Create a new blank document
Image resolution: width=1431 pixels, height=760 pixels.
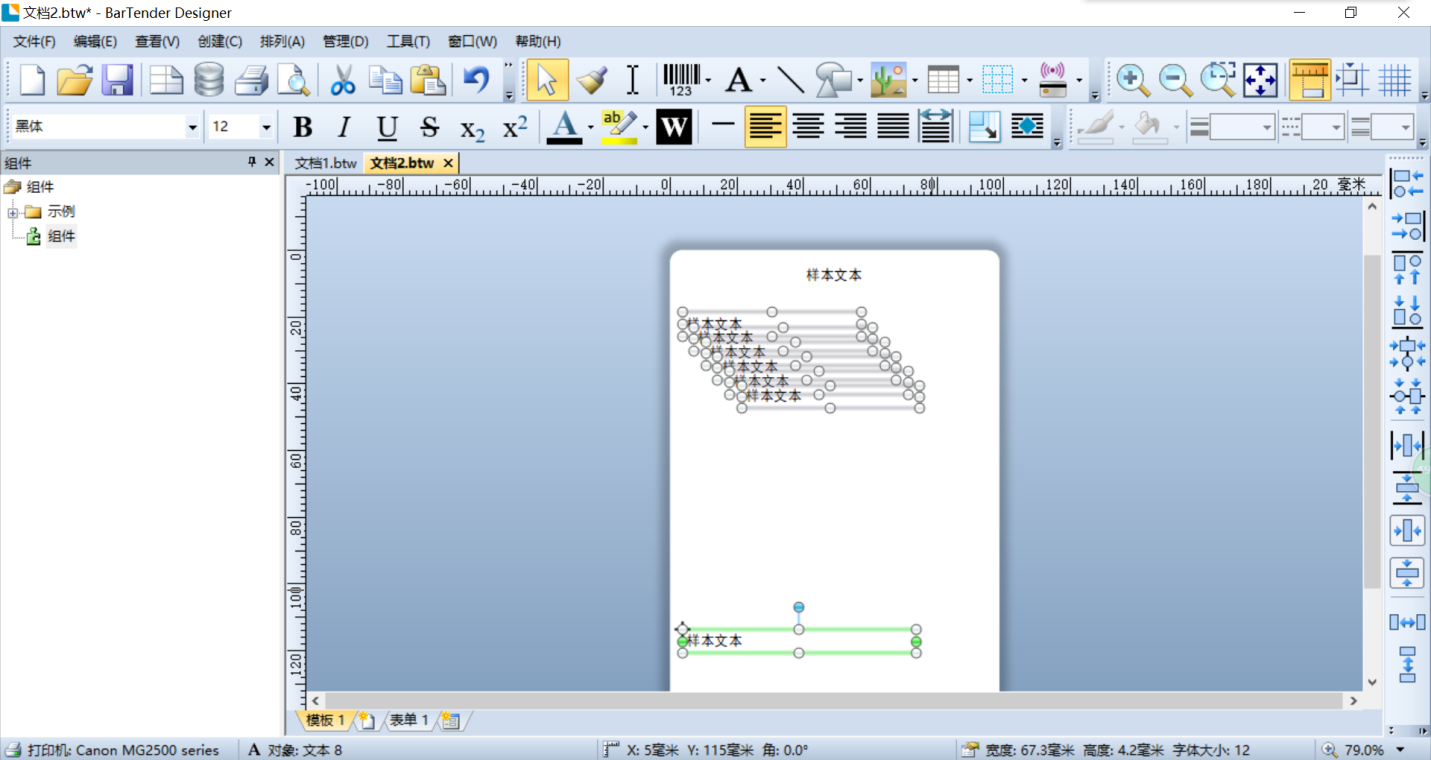click(x=33, y=80)
